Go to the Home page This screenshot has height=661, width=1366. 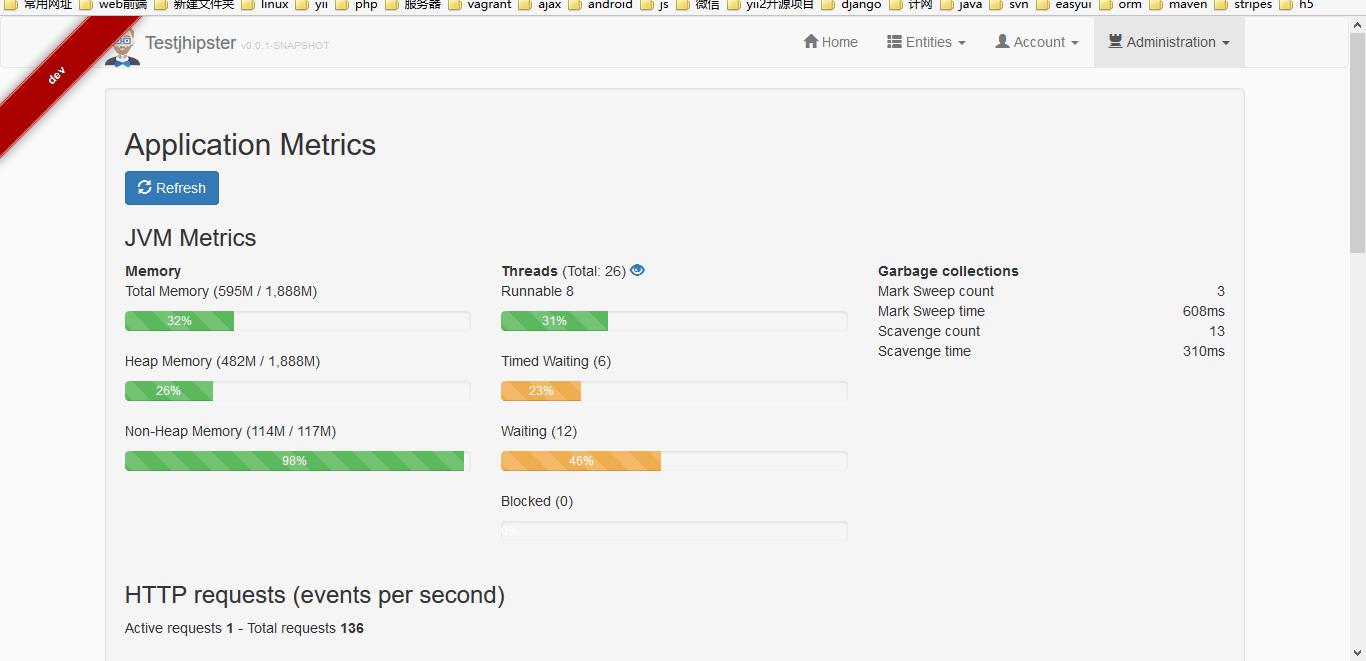(831, 42)
